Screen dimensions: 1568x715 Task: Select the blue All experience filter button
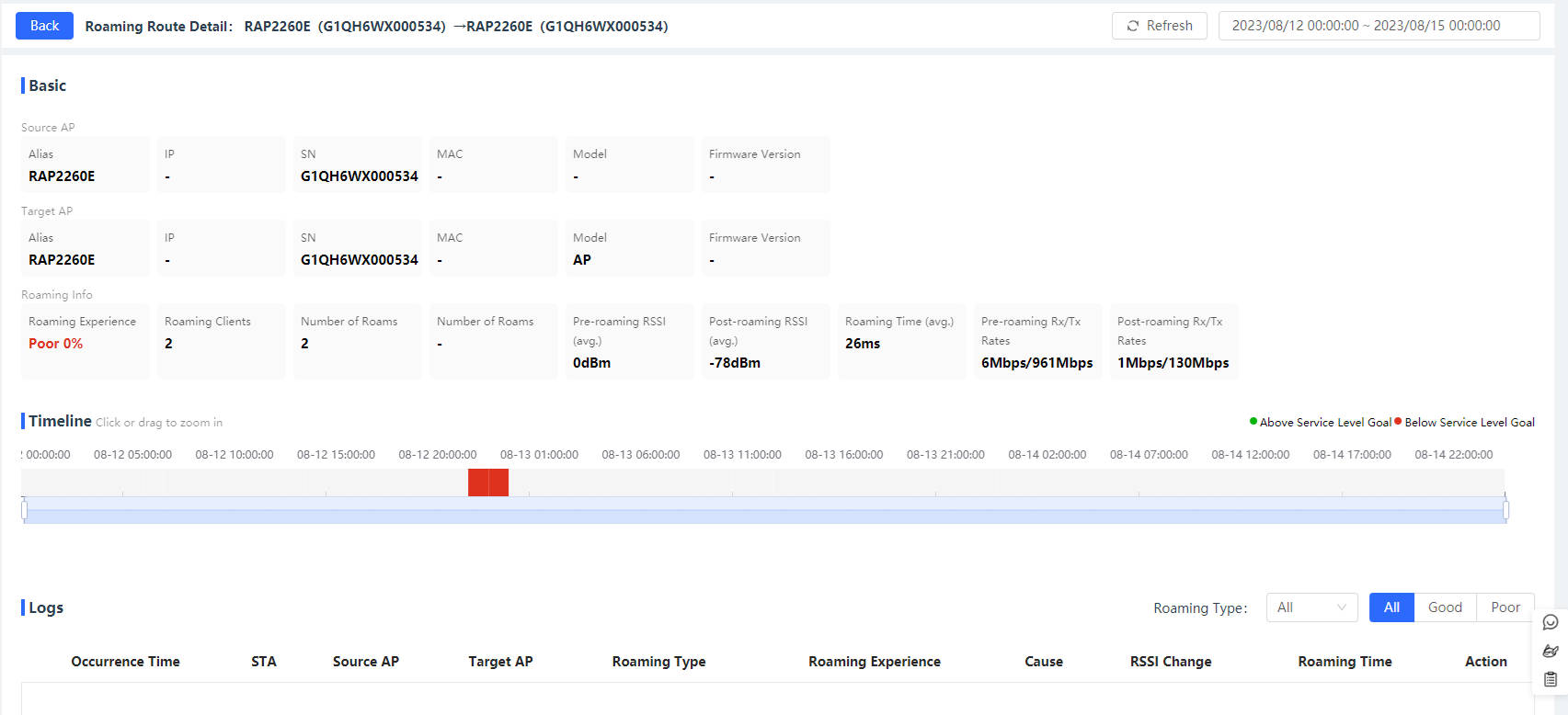[1391, 607]
